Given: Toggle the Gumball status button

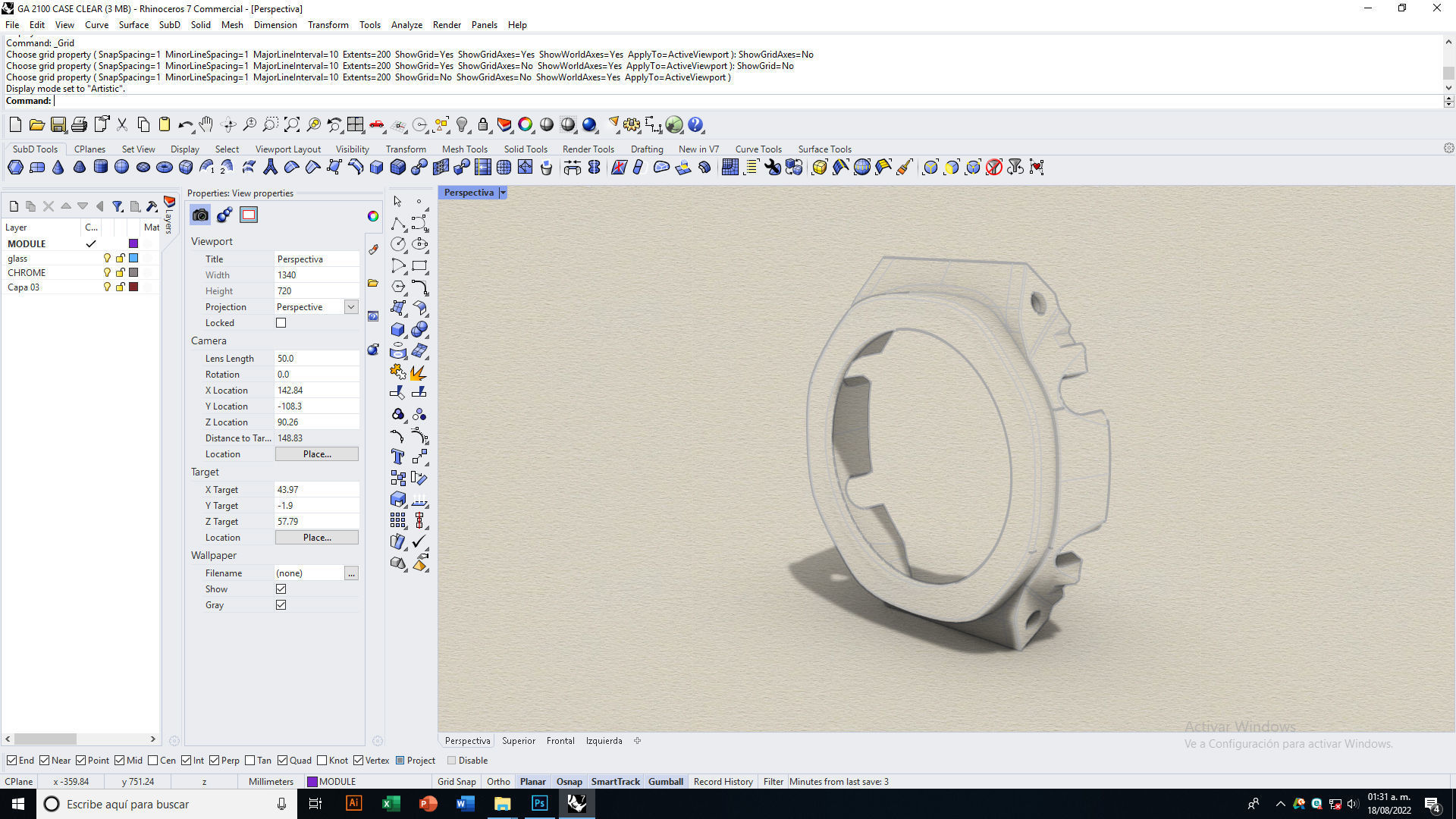Looking at the screenshot, I should (x=665, y=782).
